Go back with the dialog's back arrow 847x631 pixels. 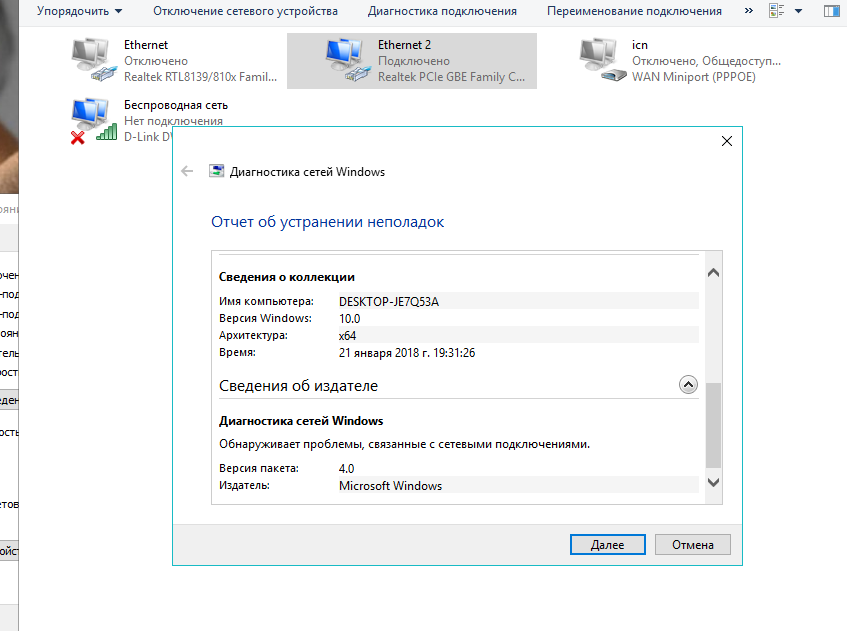click(x=187, y=172)
